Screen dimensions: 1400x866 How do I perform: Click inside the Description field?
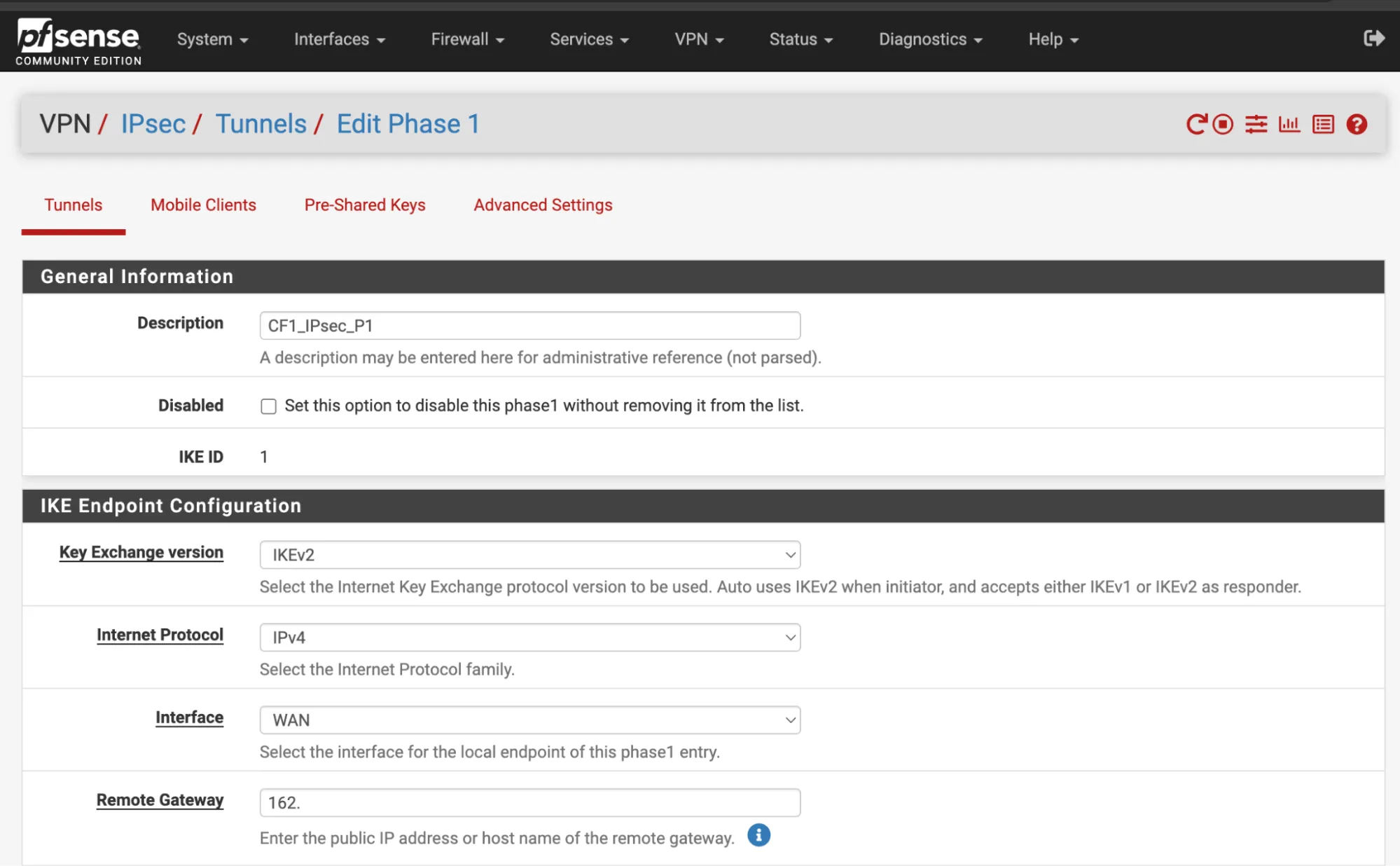[529, 325]
